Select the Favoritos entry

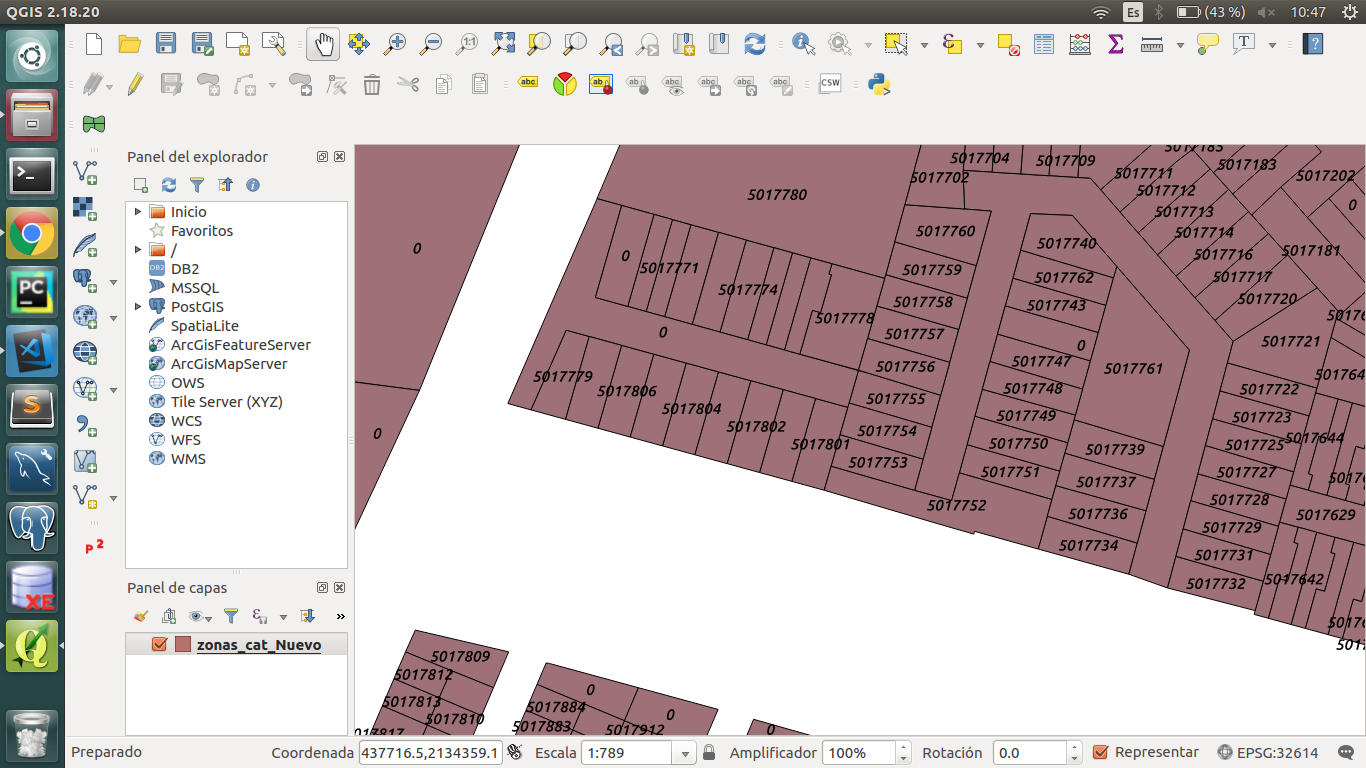pyautogui.click(x=201, y=231)
